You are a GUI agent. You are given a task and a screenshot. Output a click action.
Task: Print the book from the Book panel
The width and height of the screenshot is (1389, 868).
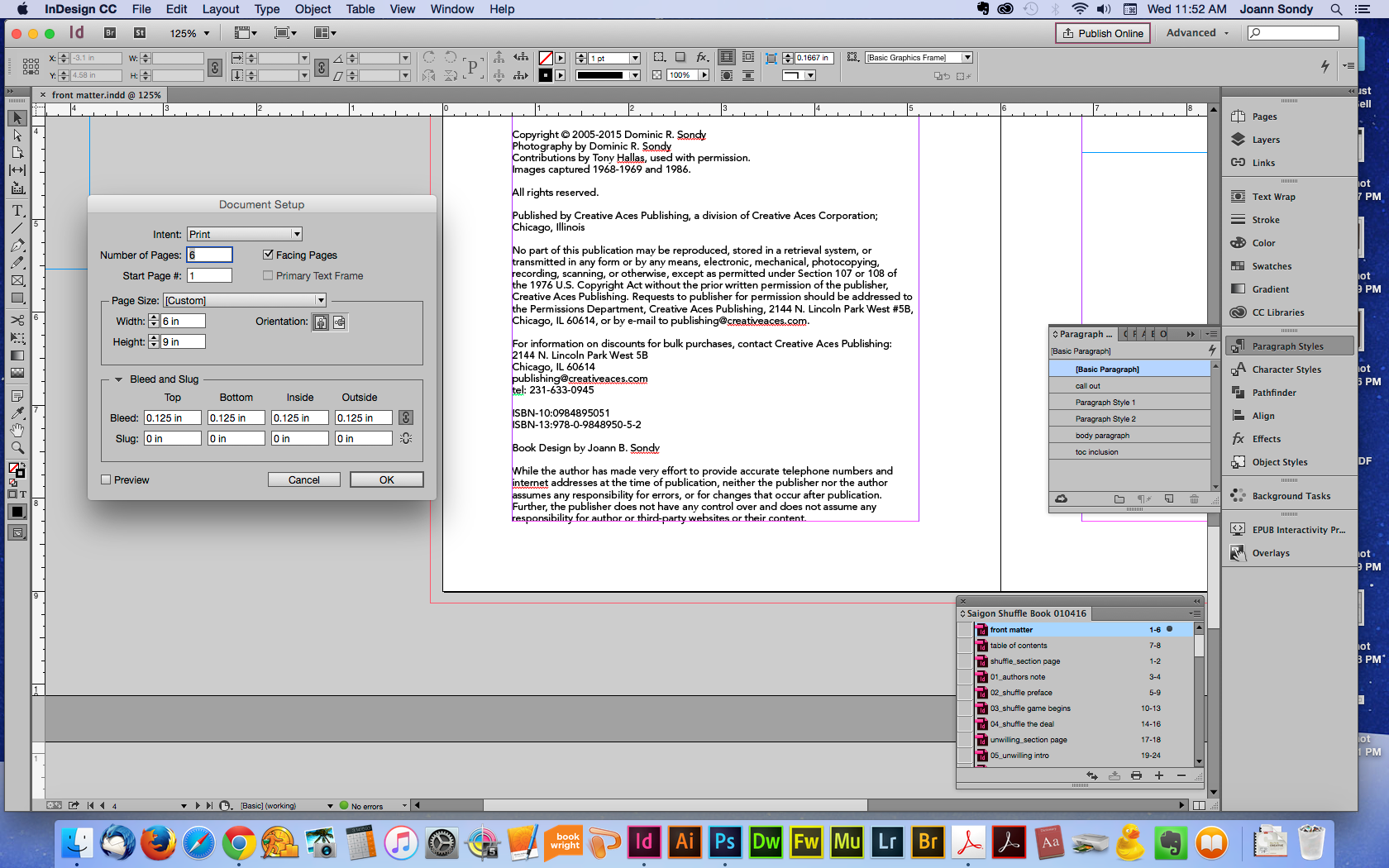tap(1136, 775)
